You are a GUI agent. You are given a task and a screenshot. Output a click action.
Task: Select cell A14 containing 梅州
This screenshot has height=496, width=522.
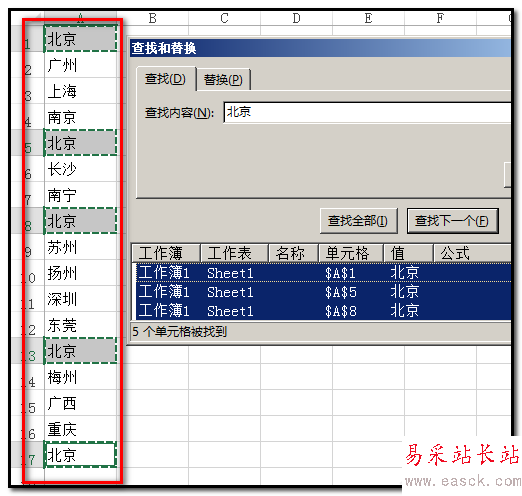80,377
